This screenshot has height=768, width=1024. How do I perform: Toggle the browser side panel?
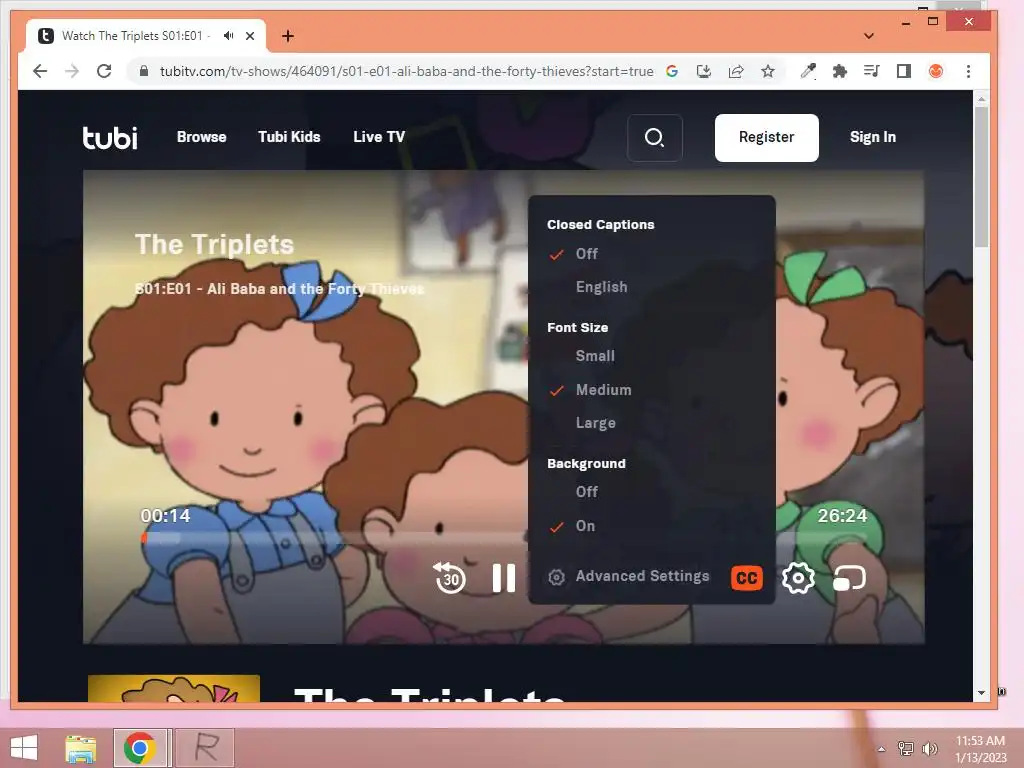pos(904,71)
